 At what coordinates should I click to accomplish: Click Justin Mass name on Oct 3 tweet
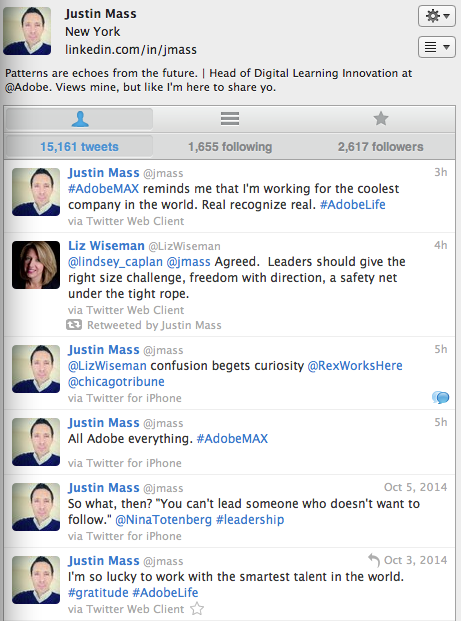pyautogui.click(x=104, y=561)
